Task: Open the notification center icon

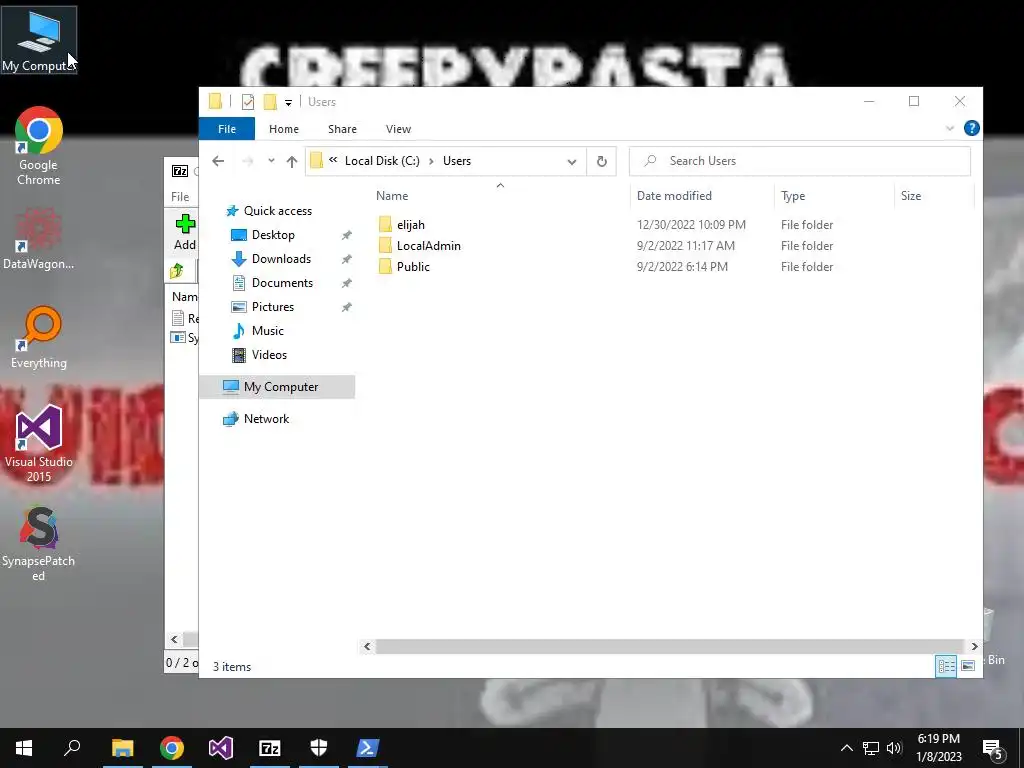Action: pos(993,749)
